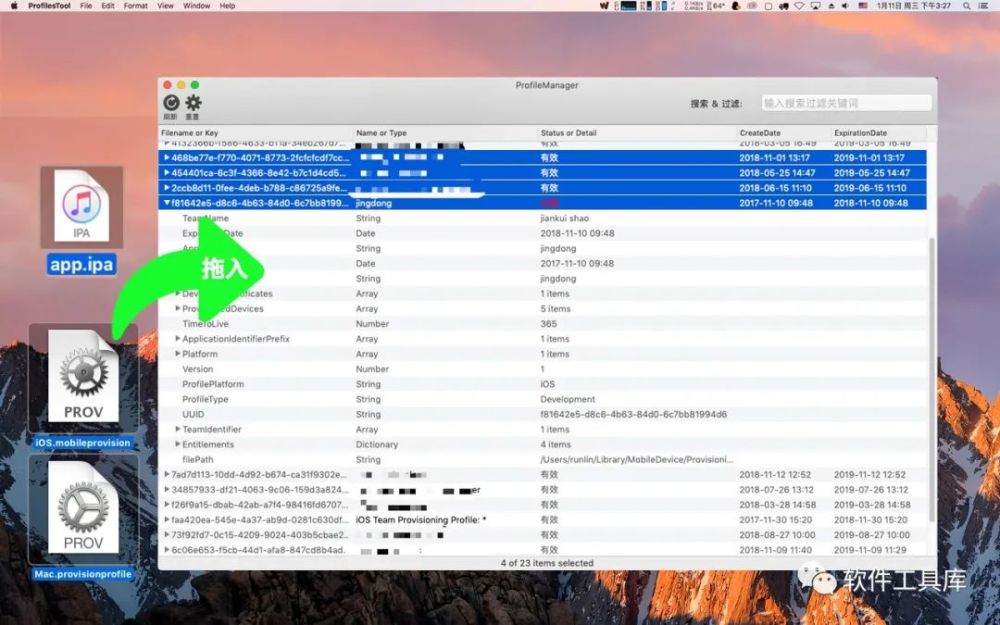This screenshot has height=625, width=1000.
Task: Expand the 468be77e profile row
Action: click(166, 158)
